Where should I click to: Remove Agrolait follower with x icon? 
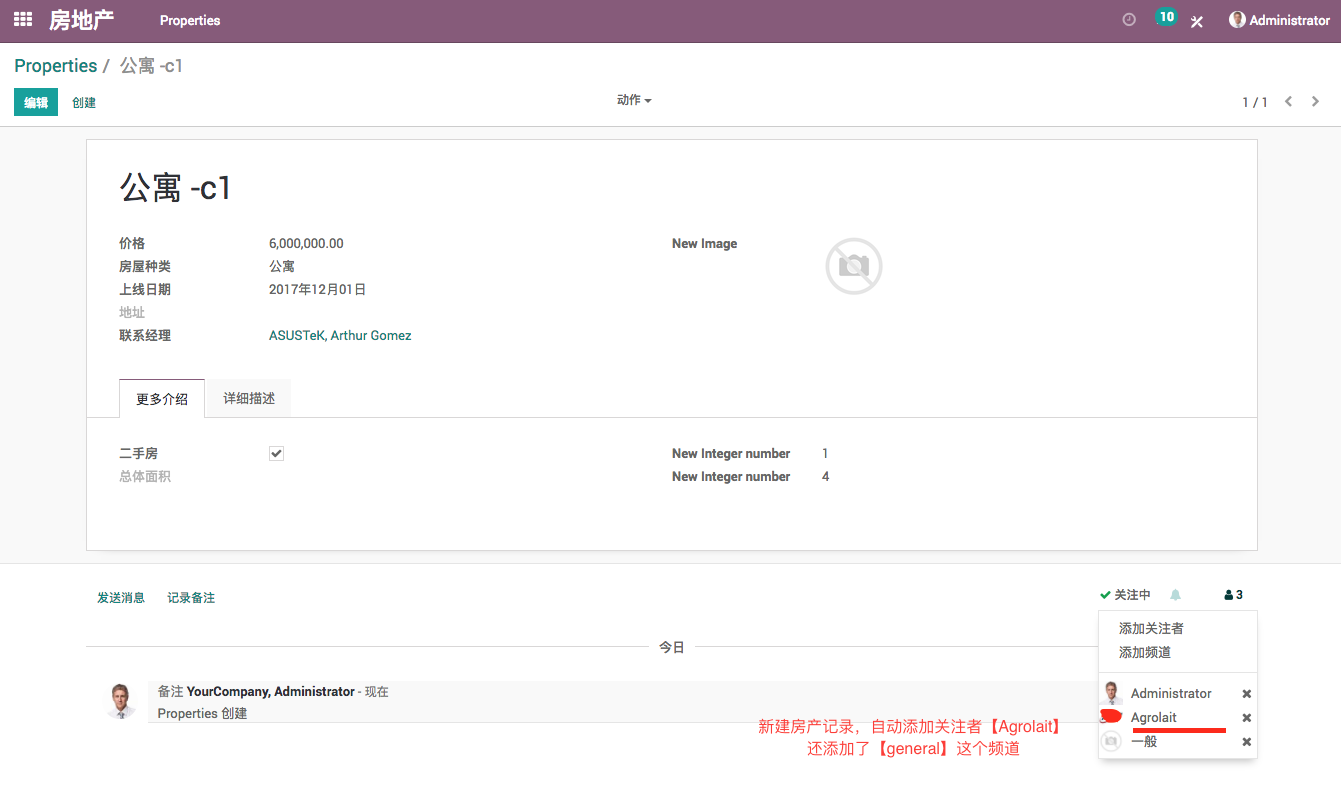(x=1246, y=718)
